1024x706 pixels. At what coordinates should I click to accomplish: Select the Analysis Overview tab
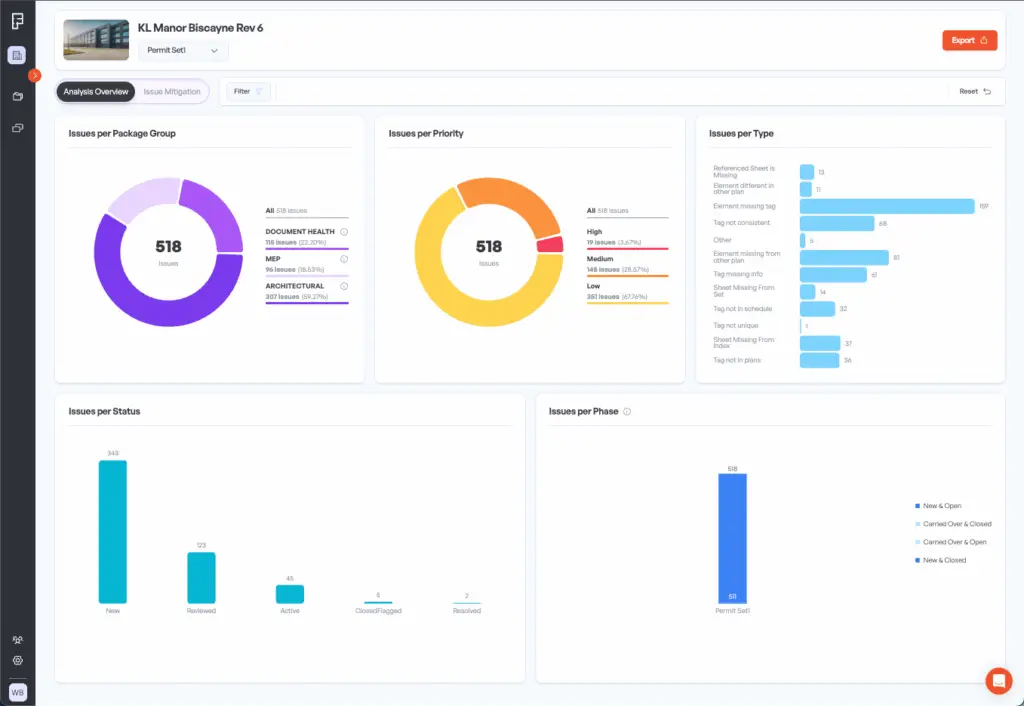[x=95, y=91]
